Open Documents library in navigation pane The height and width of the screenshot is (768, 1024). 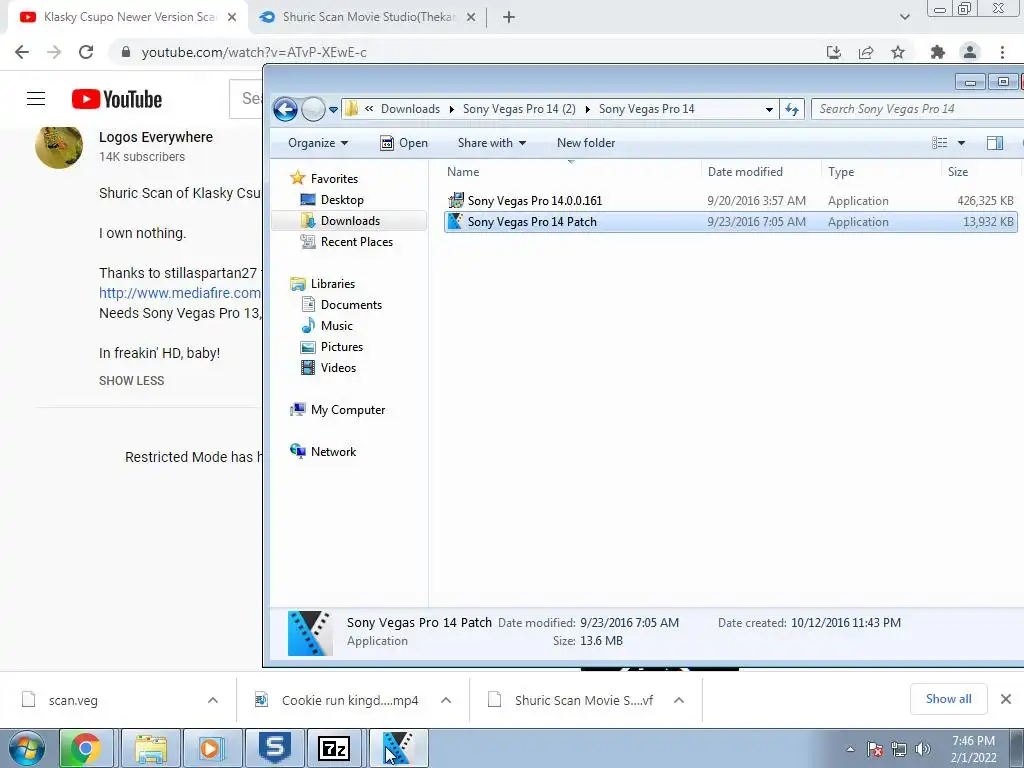(351, 304)
